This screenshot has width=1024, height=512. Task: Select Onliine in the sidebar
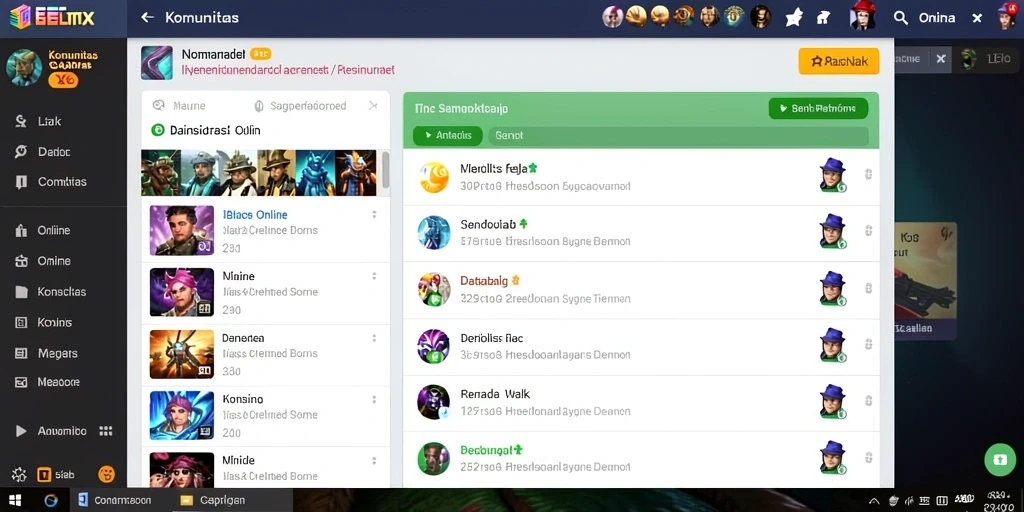(x=42, y=231)
